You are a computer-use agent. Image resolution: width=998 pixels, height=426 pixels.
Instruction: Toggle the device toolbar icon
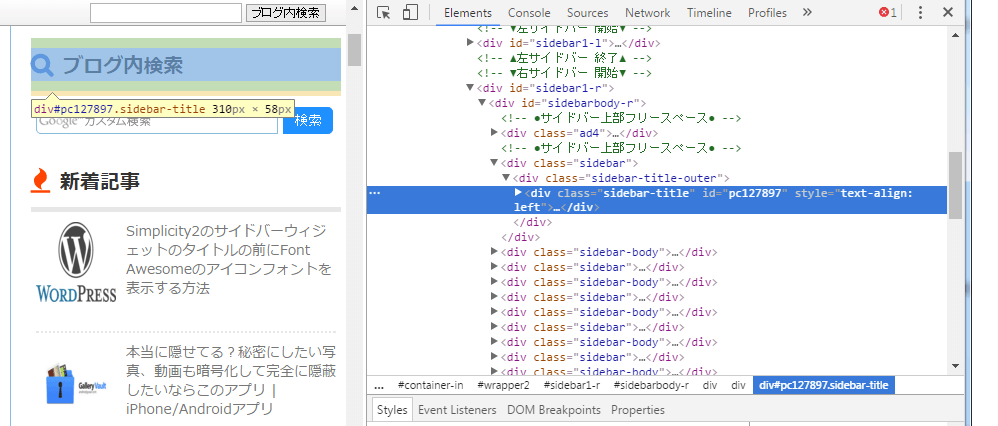(410, 13)
